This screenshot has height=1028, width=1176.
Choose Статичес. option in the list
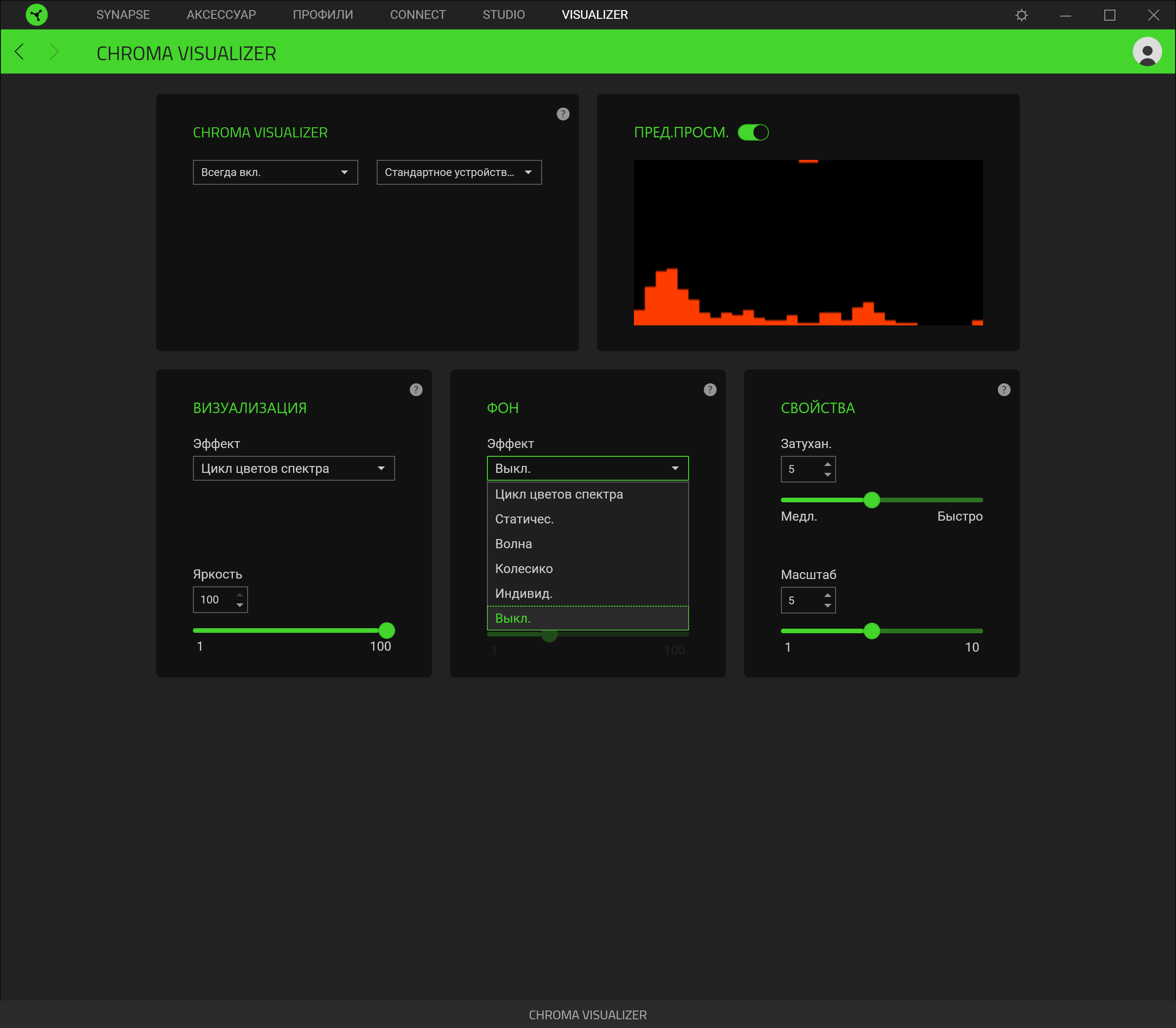[x=524, y=519]
